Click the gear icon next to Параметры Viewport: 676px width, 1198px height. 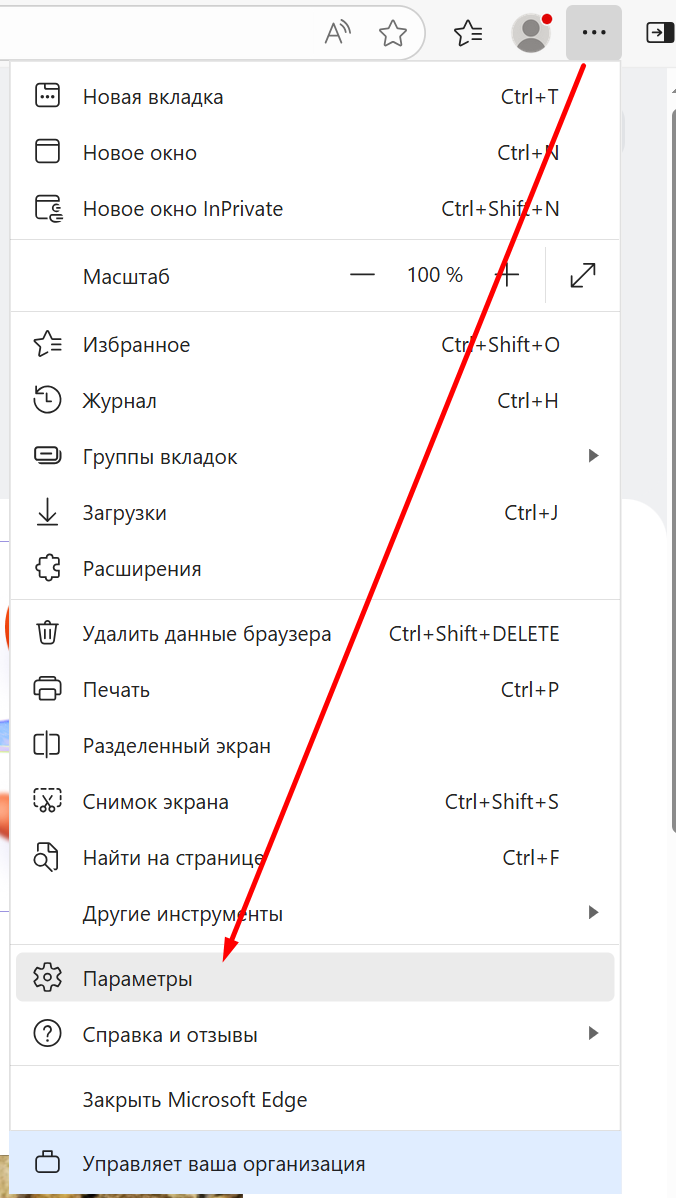[x=47, y=978]
